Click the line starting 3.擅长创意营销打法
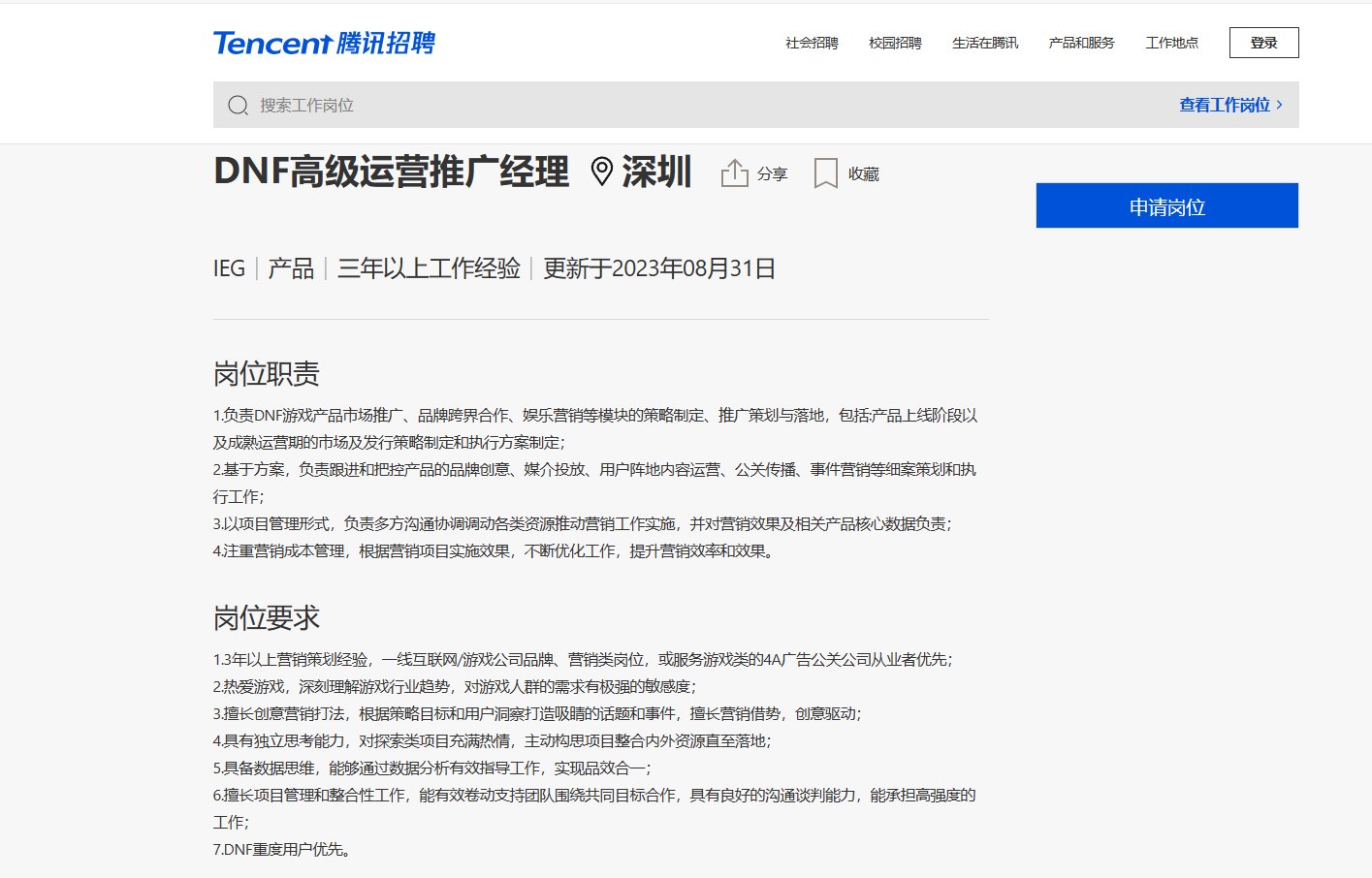1372x878 pixels. pyautogui.click(x=538, y=713)
